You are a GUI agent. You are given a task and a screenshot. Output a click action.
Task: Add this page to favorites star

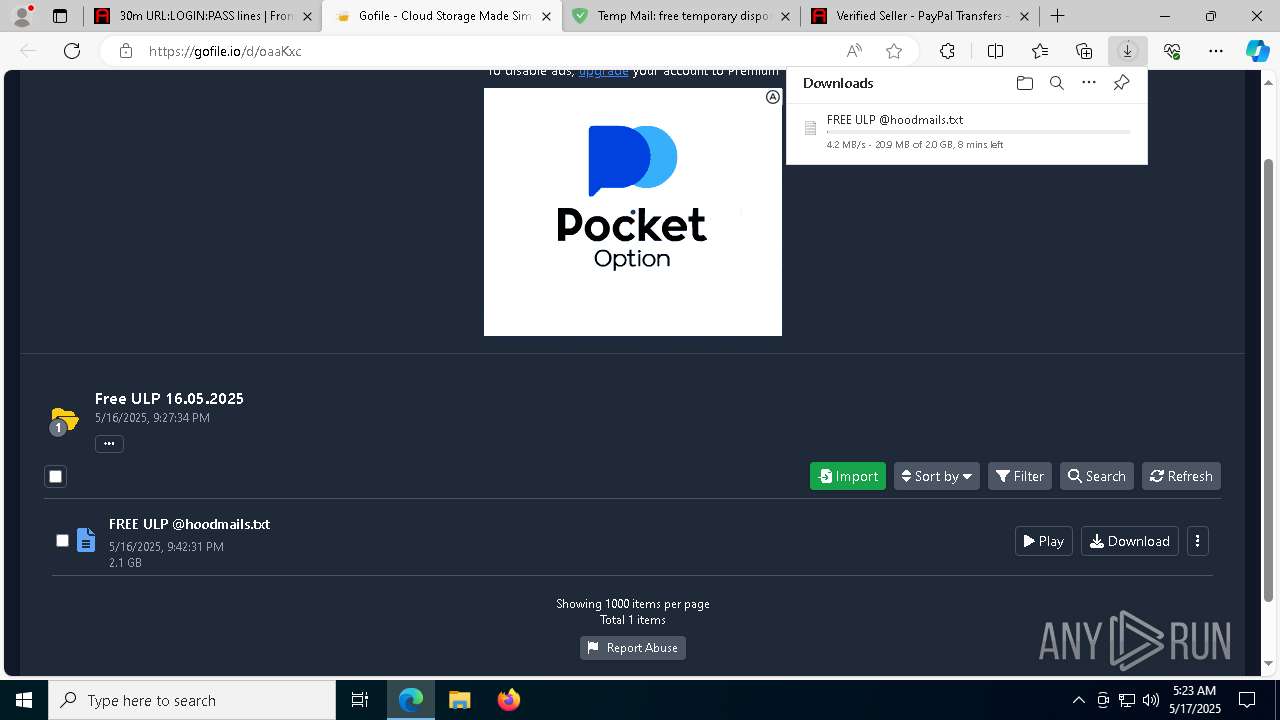pos(894,51)
